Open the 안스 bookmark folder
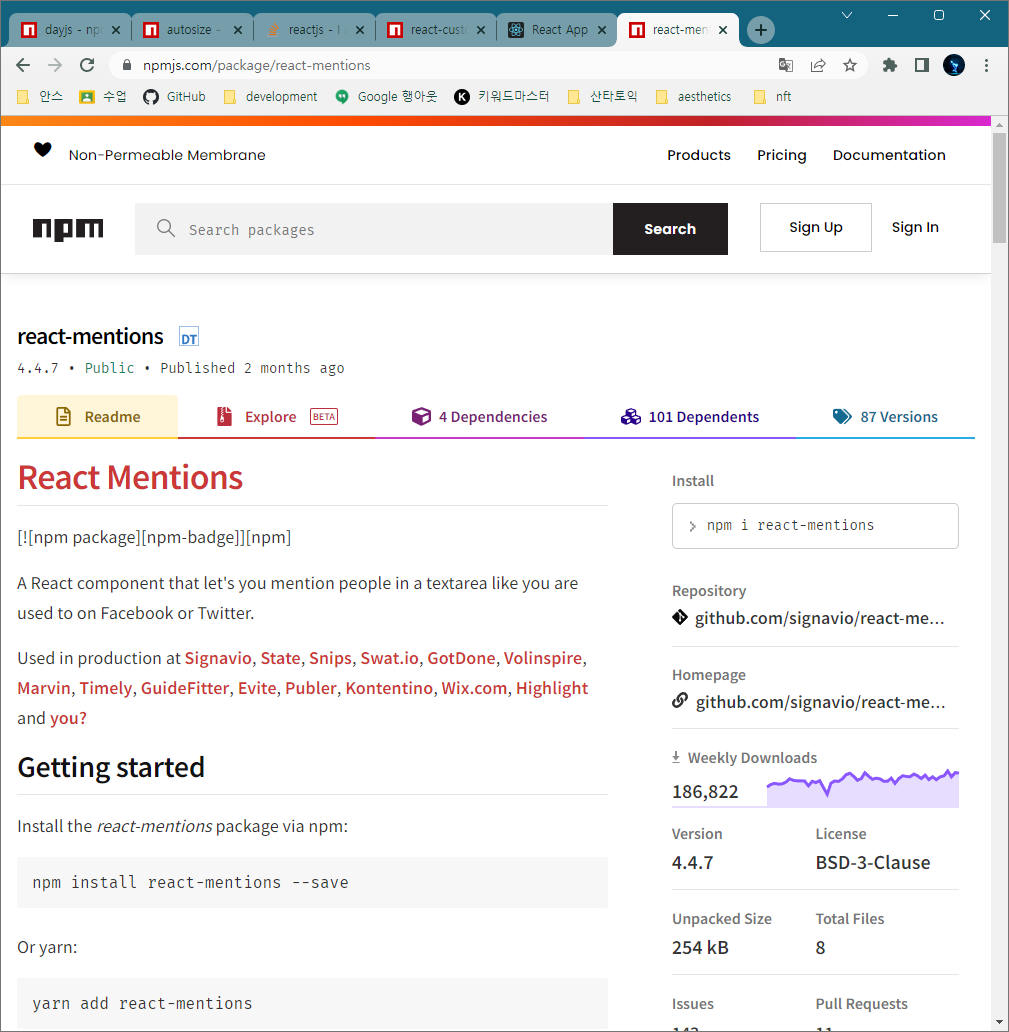The width and height of the screenshot is (1009, 1032). click(39, 97)
